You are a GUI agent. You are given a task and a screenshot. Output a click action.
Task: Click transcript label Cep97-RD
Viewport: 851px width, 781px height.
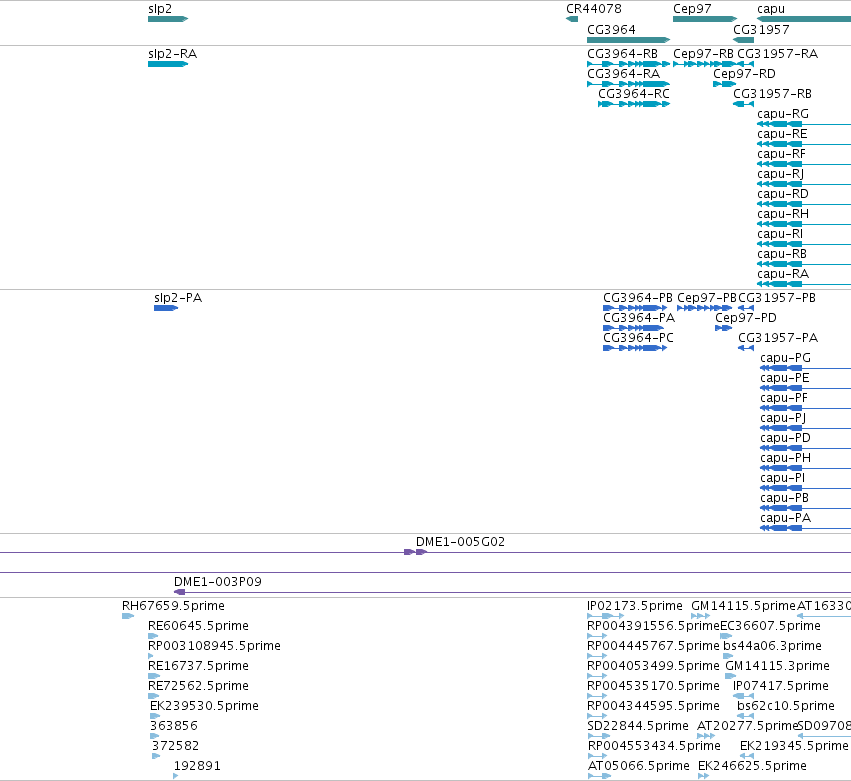coord(744,74)
